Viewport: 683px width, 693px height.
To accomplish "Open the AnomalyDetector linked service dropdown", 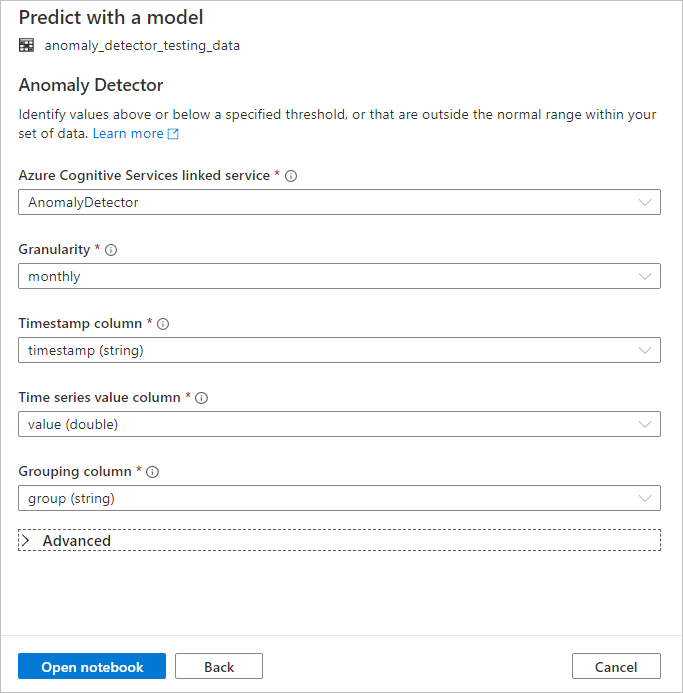I will click(339, 202).
